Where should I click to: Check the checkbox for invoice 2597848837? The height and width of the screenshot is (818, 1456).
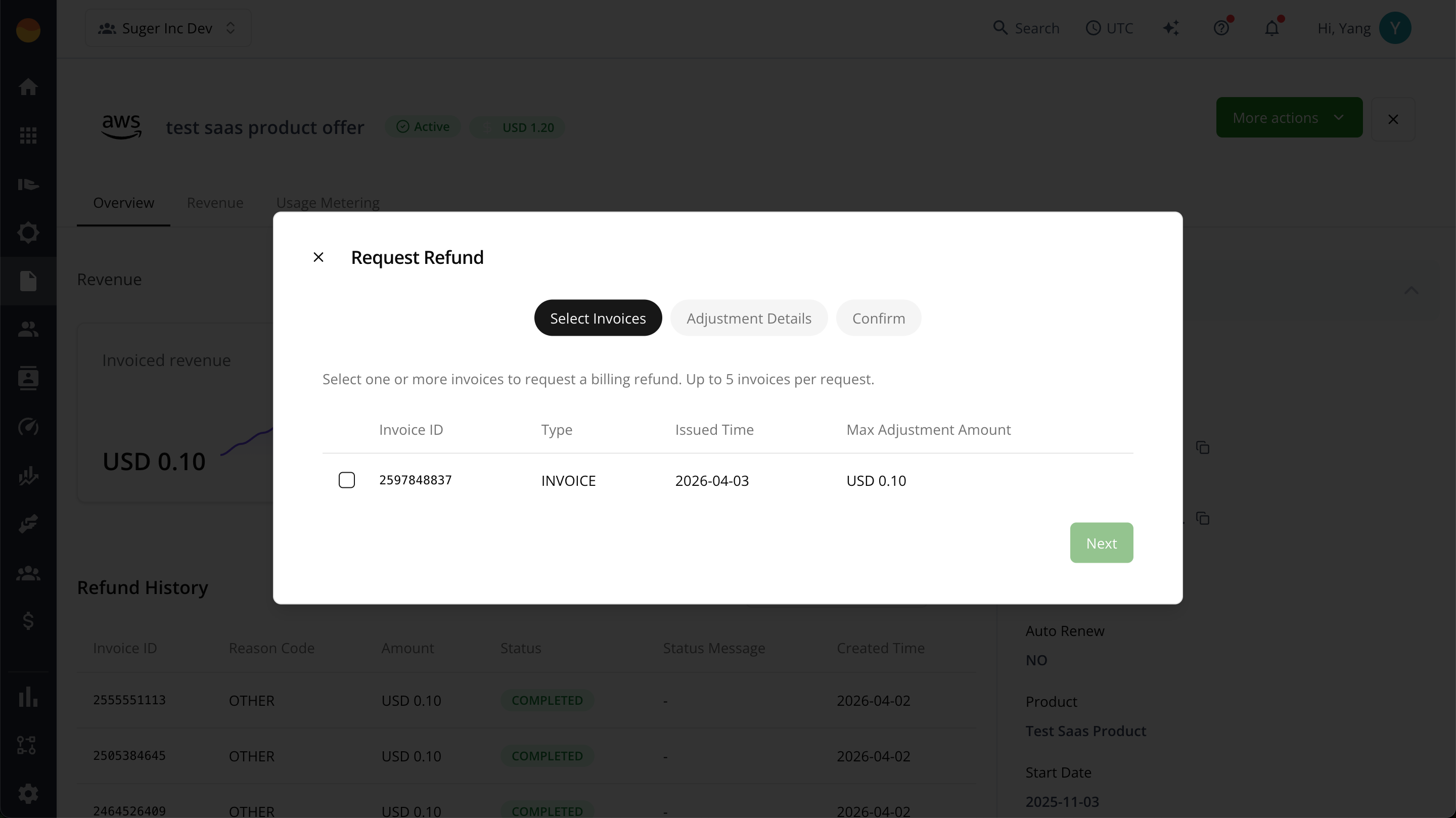coord(346,479)
